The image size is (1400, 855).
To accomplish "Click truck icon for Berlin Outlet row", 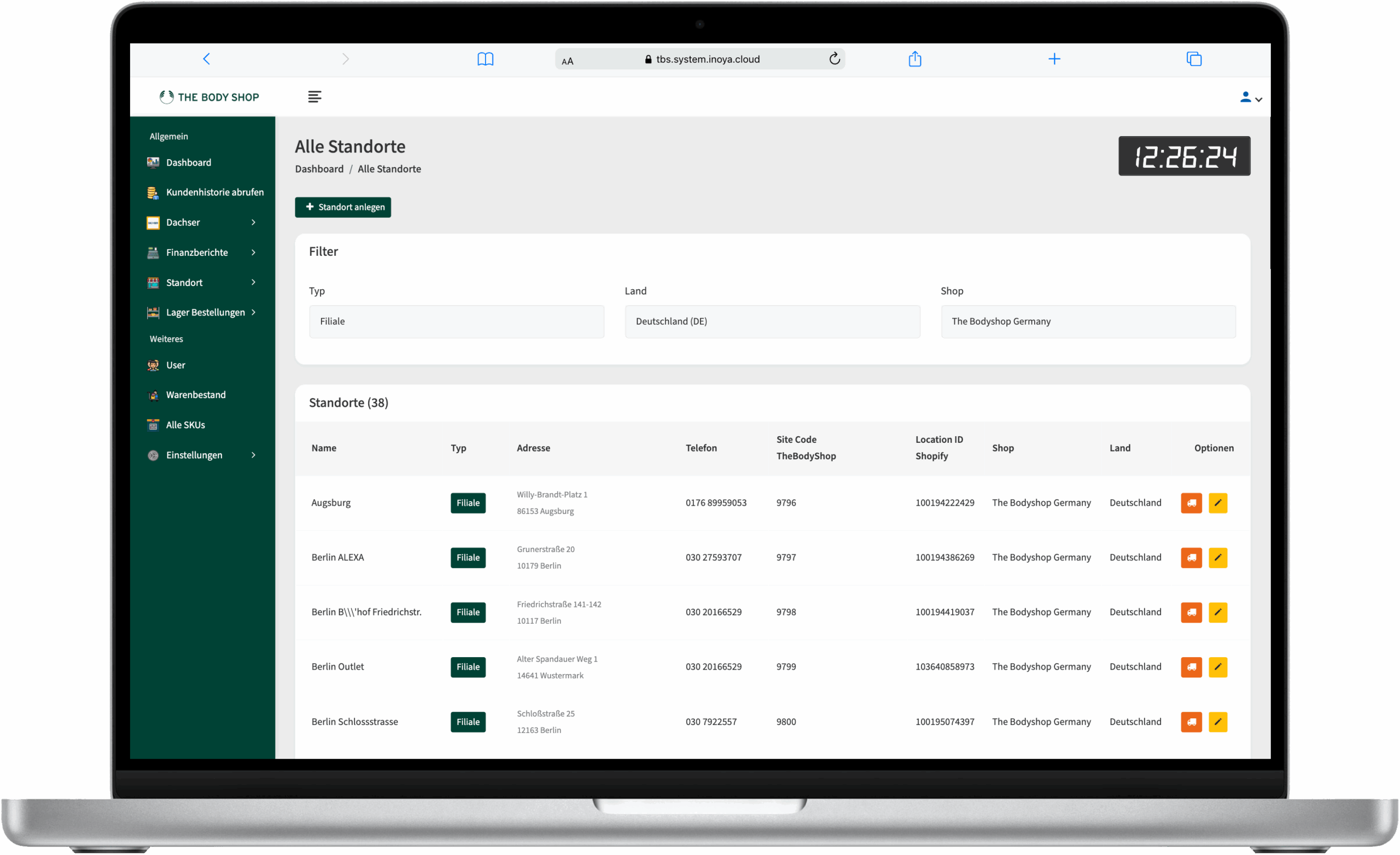I will (x=1191, y=667).
